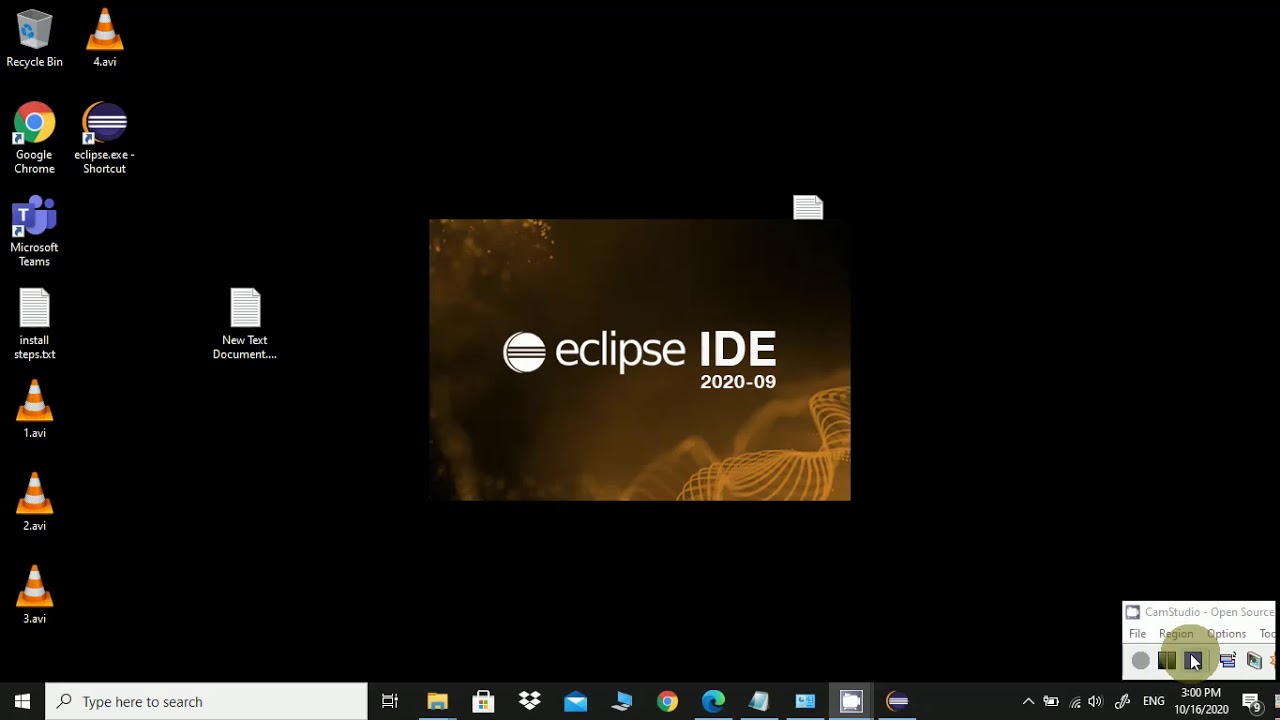Image resolution: width=1280 pixels, height=720 pixels.
Task: Click the pen workspace tray icon
Action: pos(1122,701)
